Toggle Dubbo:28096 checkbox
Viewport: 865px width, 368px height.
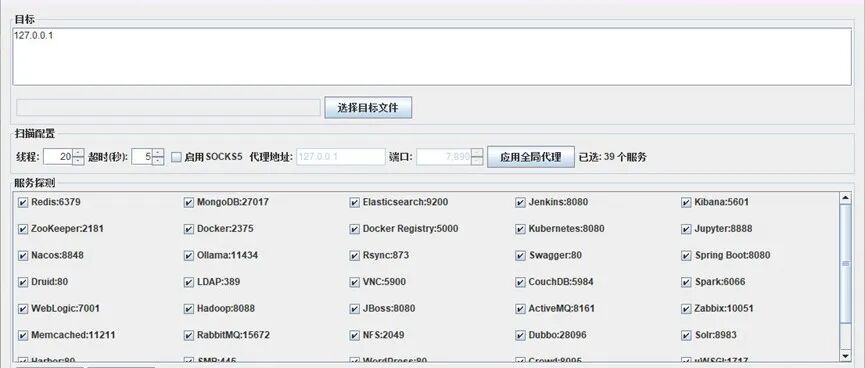520,335
